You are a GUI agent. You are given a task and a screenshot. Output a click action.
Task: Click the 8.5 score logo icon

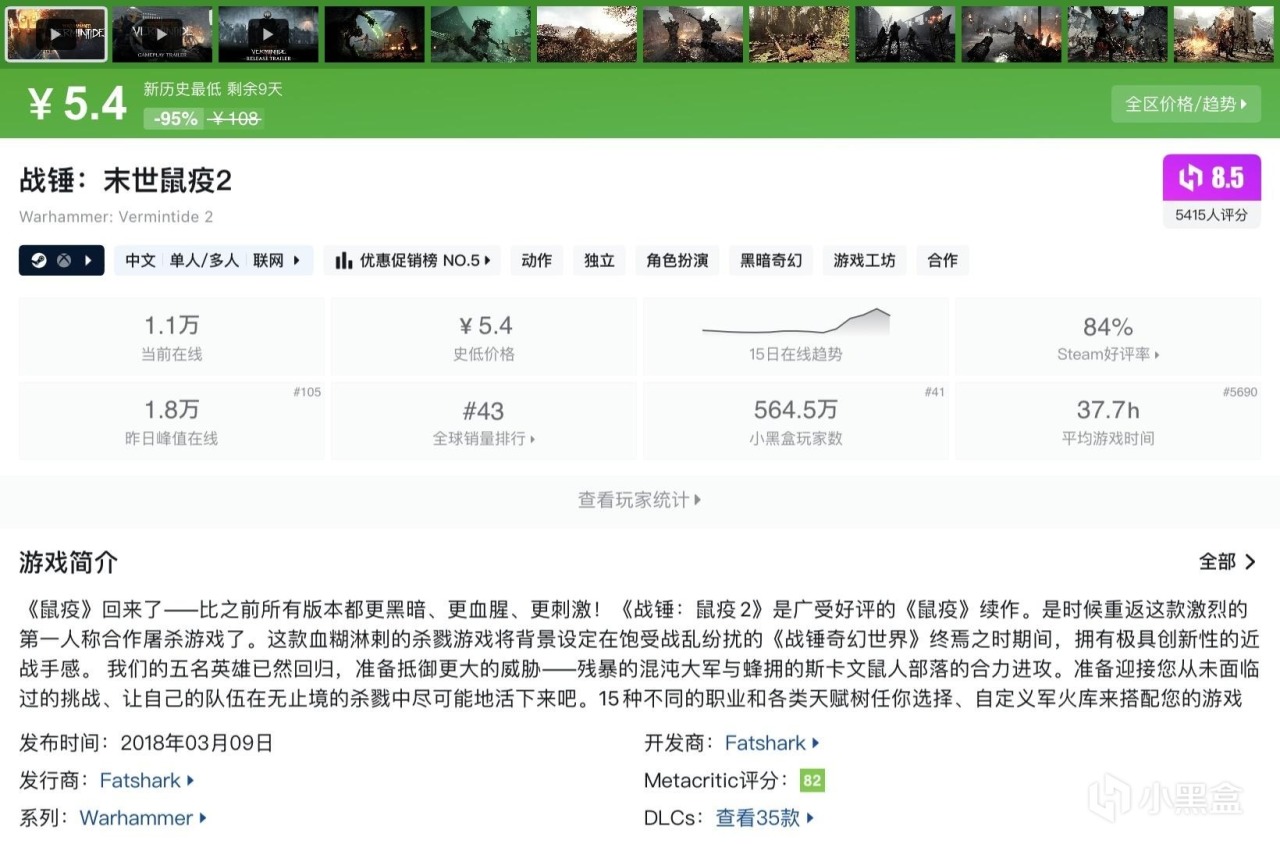coord(1190,178)
